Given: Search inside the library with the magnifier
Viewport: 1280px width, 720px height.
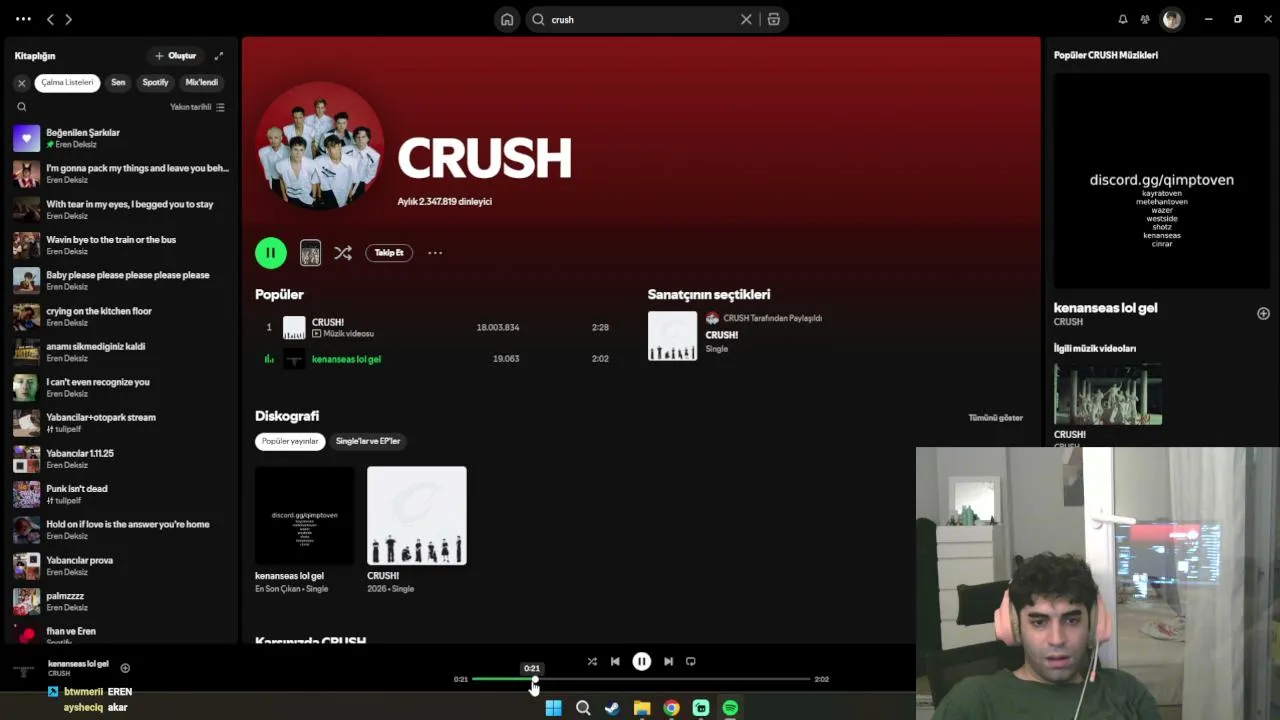Looking at the screenshot, I should [22, 107].
